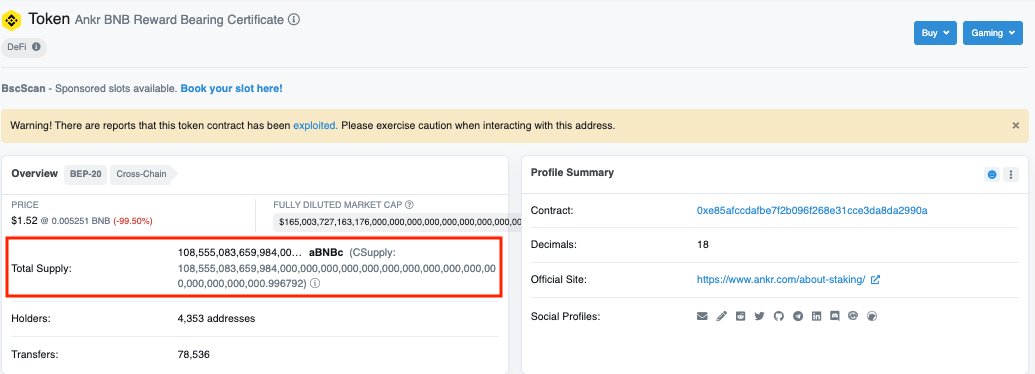Screen dimensions: 1035x374
Task: Open the CoinMarketCap profile icon
Action: [x=853, y=317]
